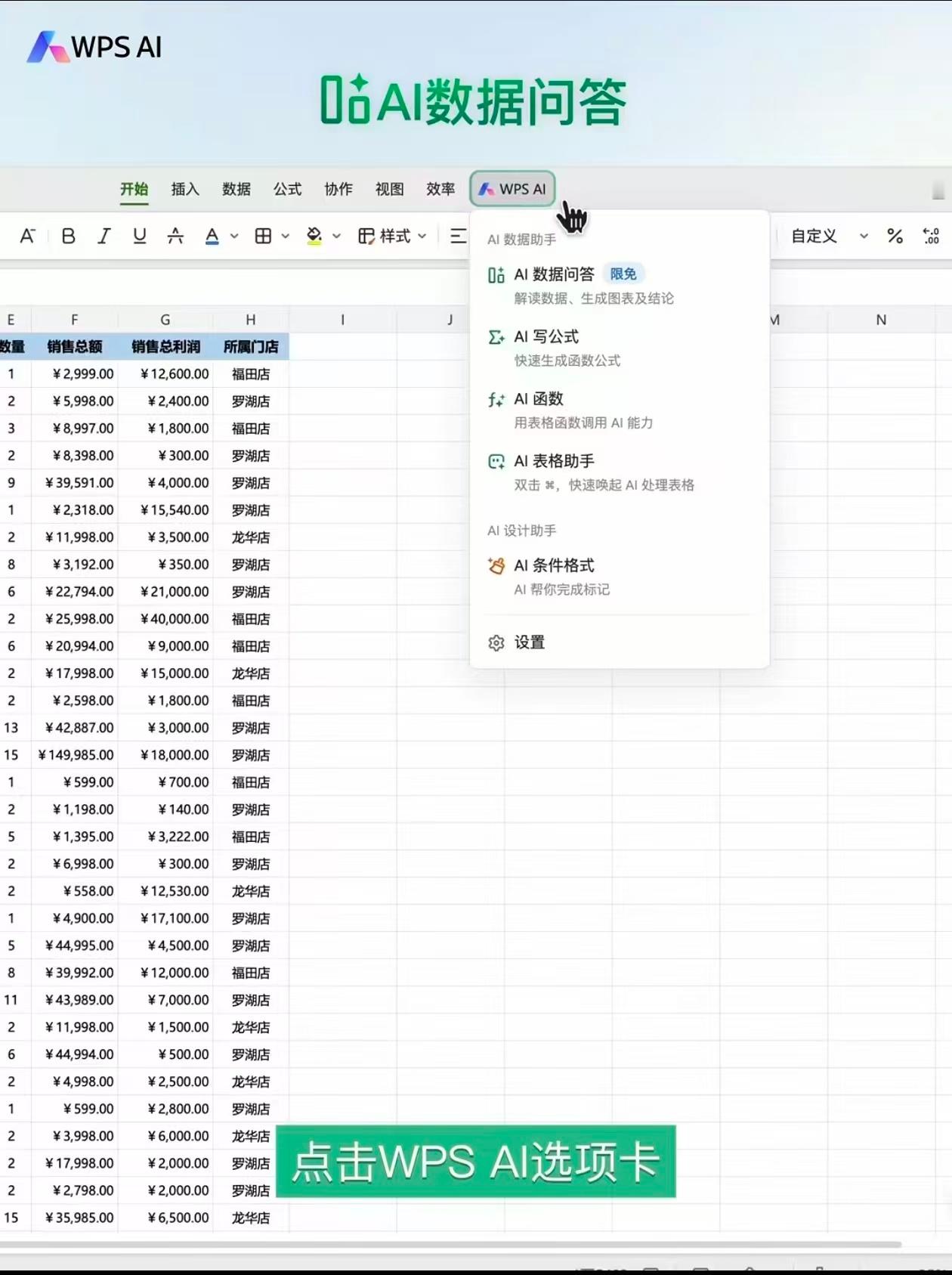Expand font color dropdown arrow
The image size is (952, 1275).
point(234,236)
